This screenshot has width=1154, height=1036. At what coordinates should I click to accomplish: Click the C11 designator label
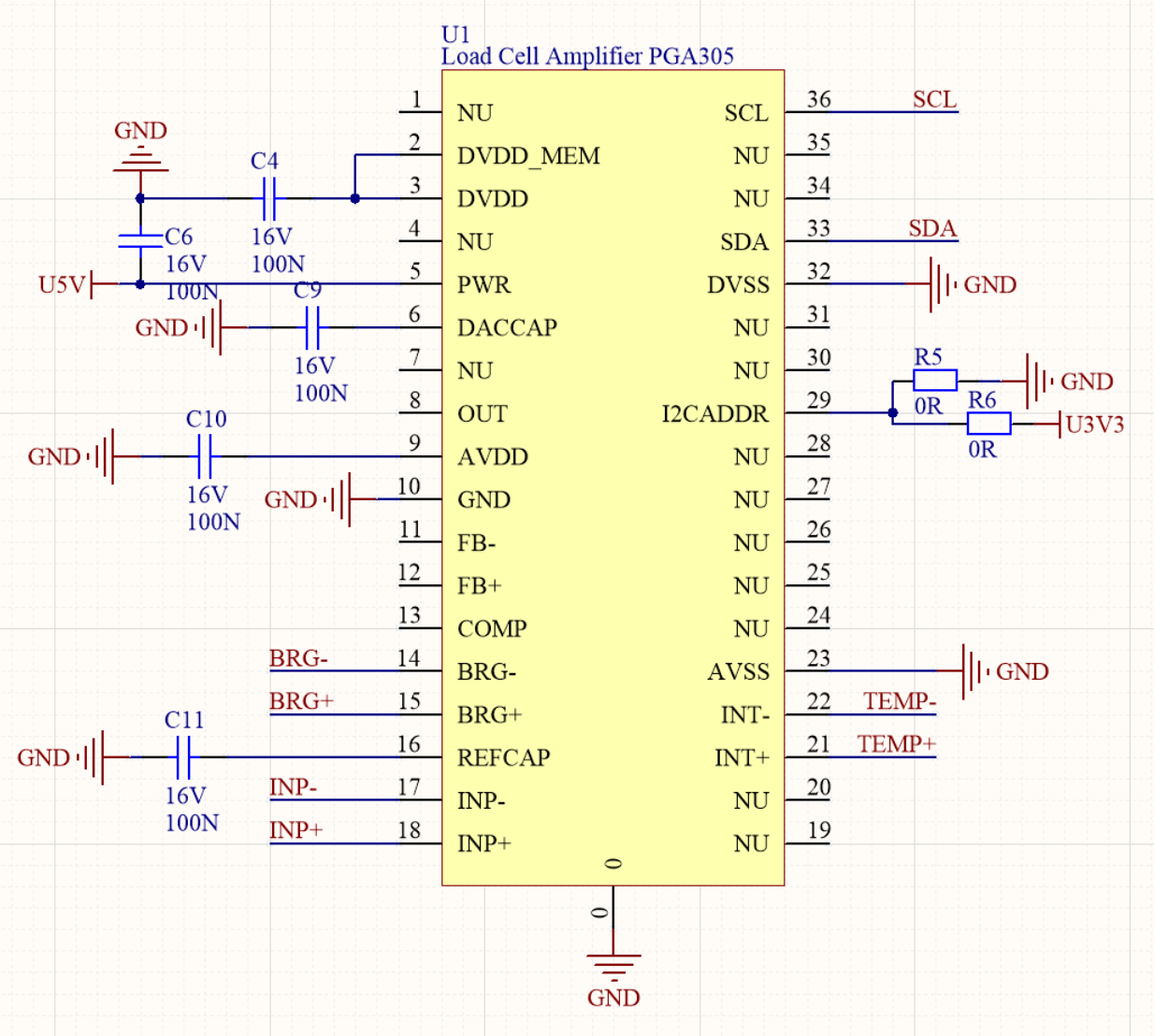[184, 720]
